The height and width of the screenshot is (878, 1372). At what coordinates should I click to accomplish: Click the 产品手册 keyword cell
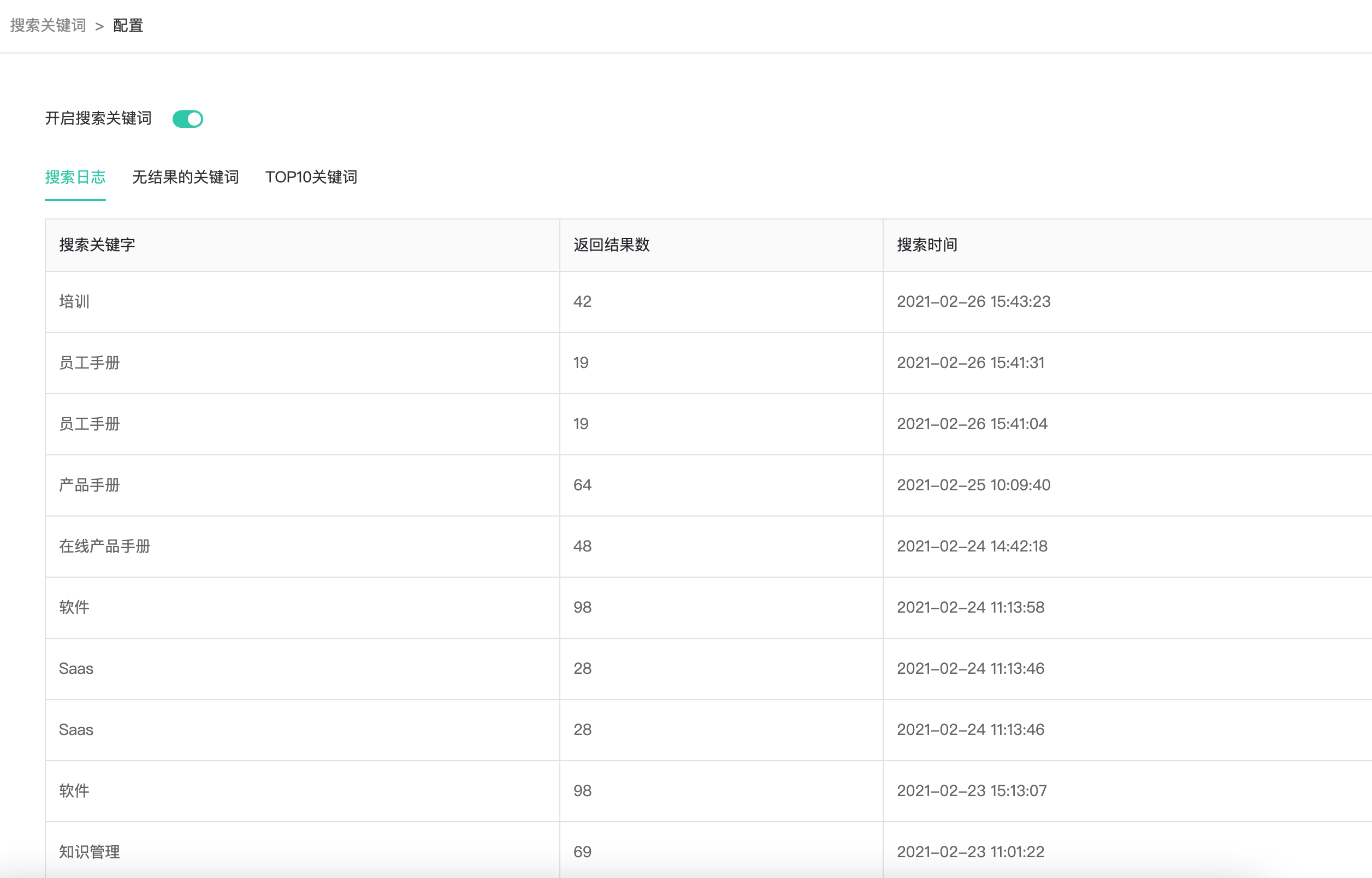coord(90,485)
